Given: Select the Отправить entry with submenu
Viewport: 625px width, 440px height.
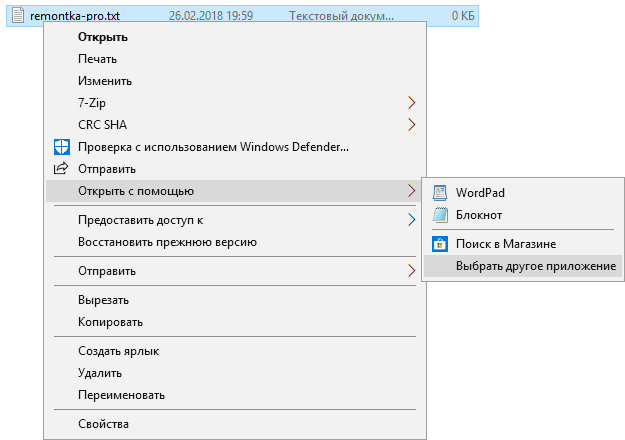Looking at the screenshot, I should coord(235,271).
